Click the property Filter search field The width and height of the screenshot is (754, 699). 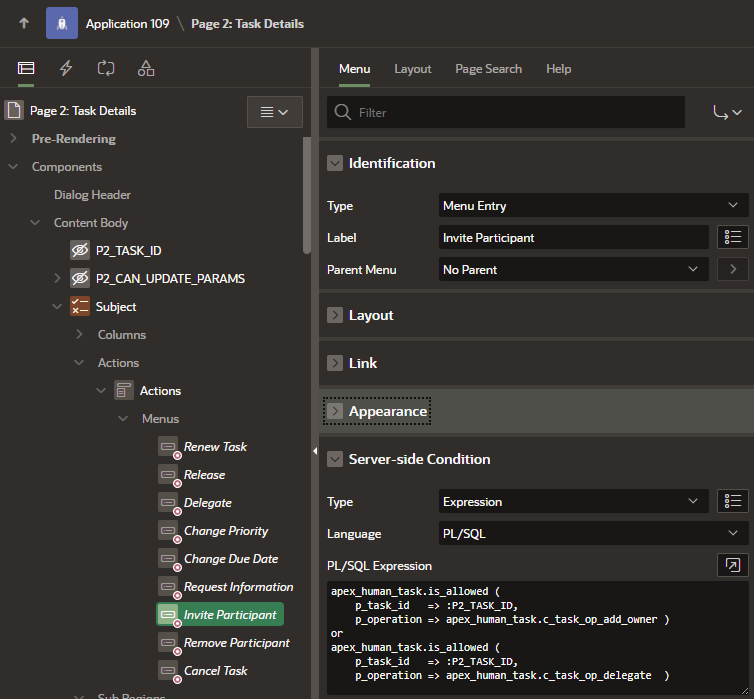coord(506,112)
